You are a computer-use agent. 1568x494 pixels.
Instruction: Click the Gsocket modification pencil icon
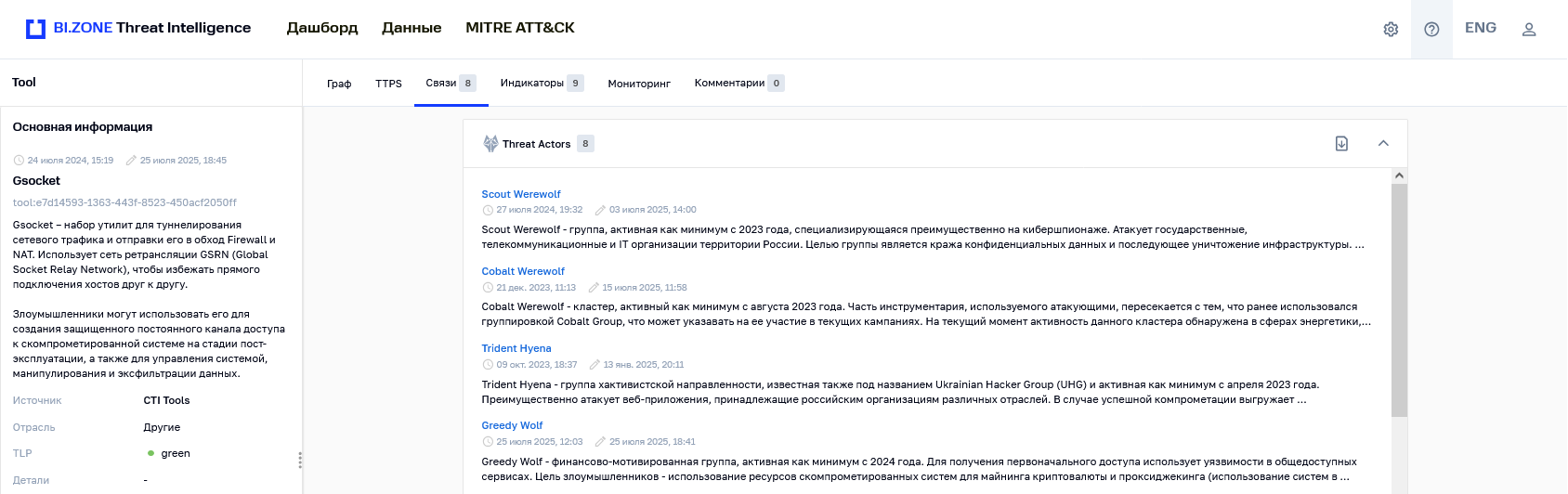pos(131,161)
